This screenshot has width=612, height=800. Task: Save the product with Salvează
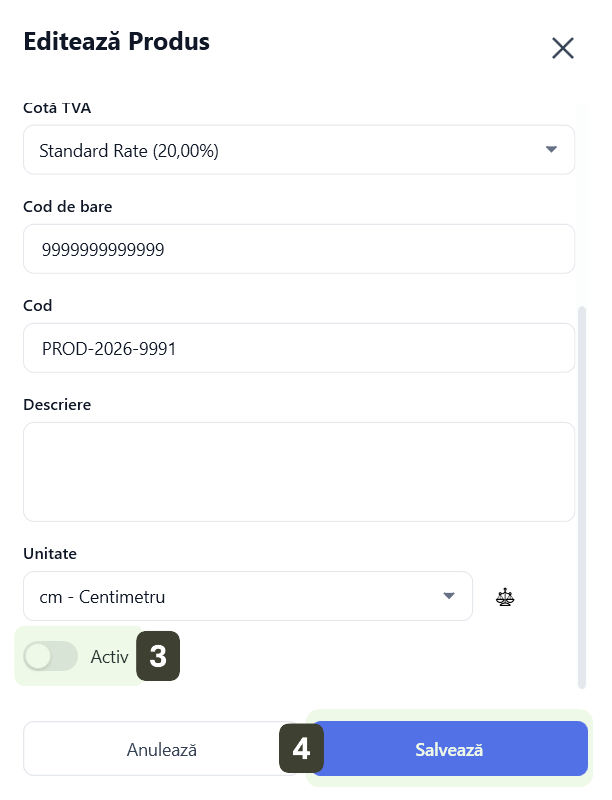[449, 749]
